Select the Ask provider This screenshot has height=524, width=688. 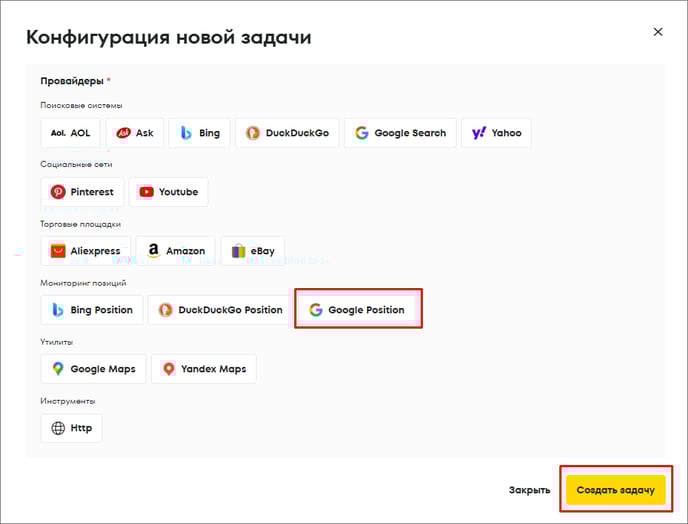[135, 133]
